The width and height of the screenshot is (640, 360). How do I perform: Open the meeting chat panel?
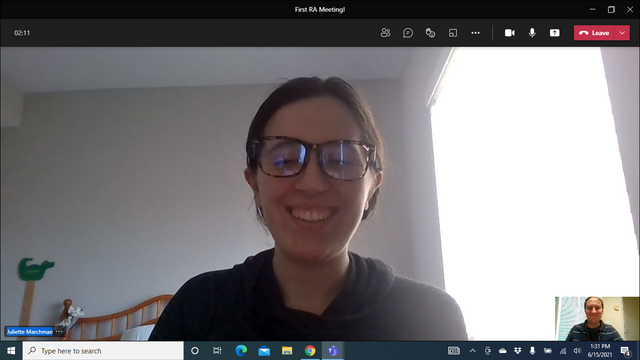tap(408, 33)
